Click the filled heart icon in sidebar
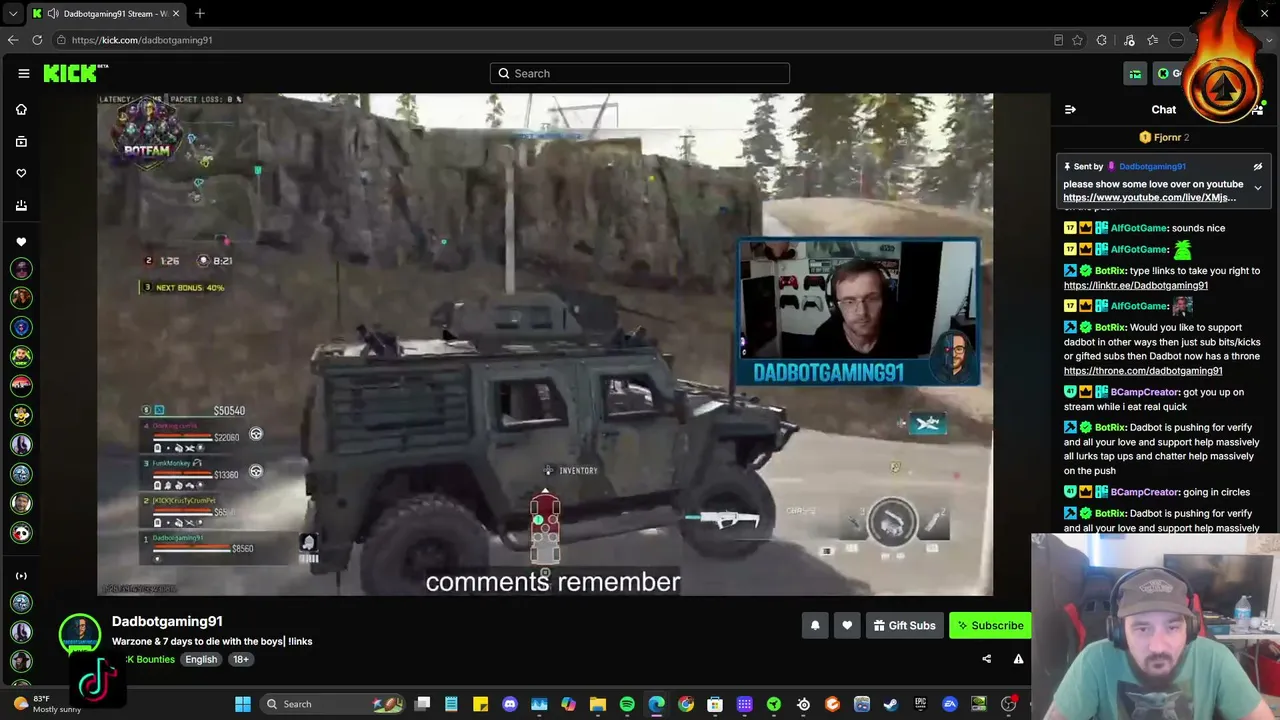1280x720 pixels. pos(21,242)
